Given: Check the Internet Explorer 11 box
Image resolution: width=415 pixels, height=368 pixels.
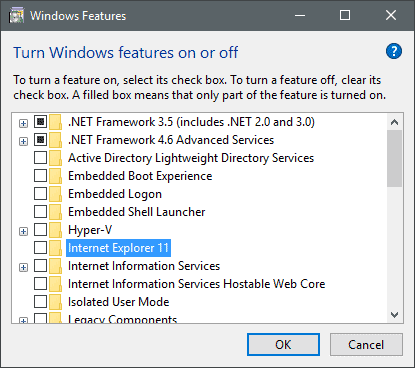Looking at the screenshot, I should coord(40,248).
